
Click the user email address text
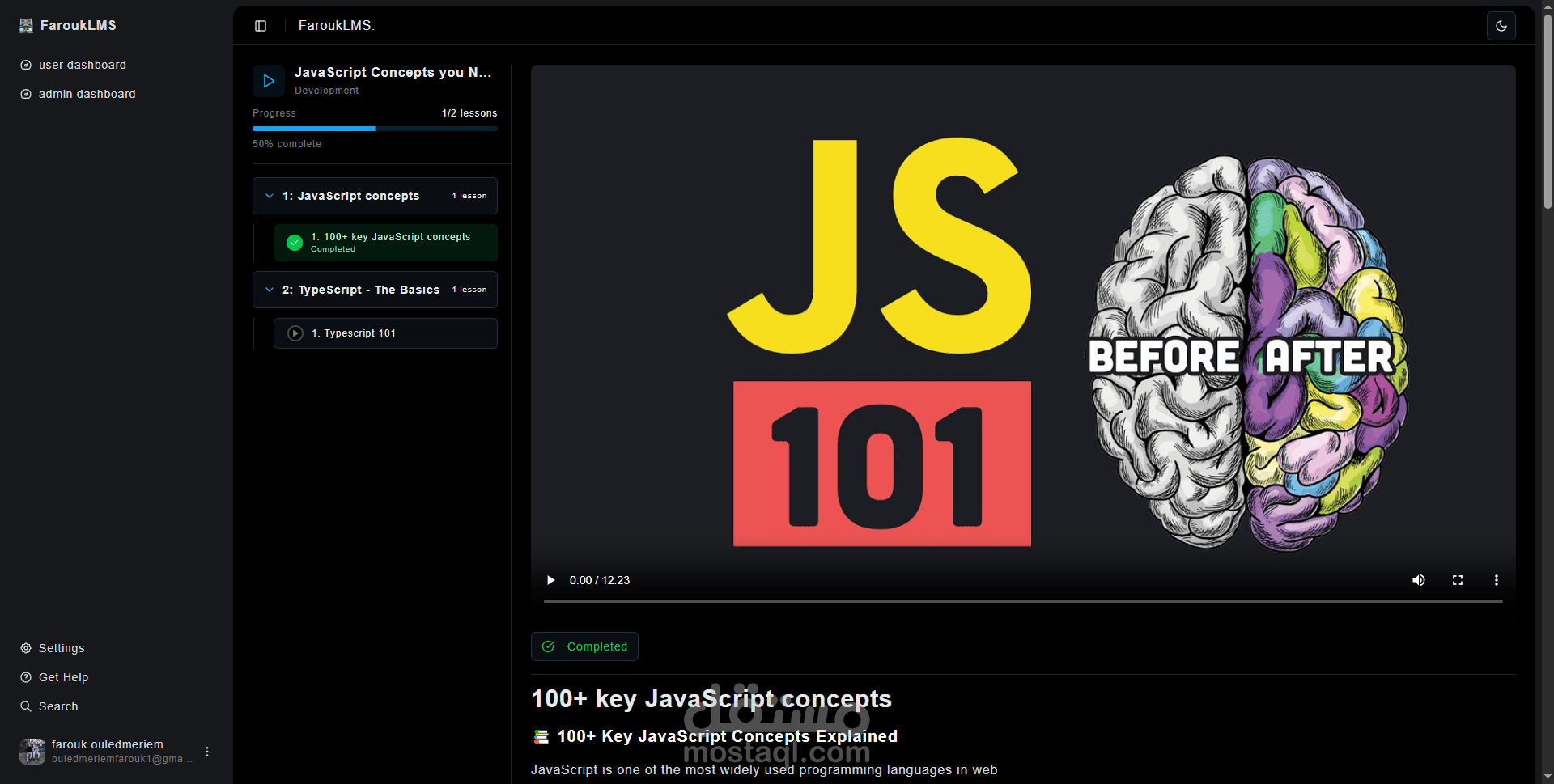pyautogui.click(x=122, y=759)
